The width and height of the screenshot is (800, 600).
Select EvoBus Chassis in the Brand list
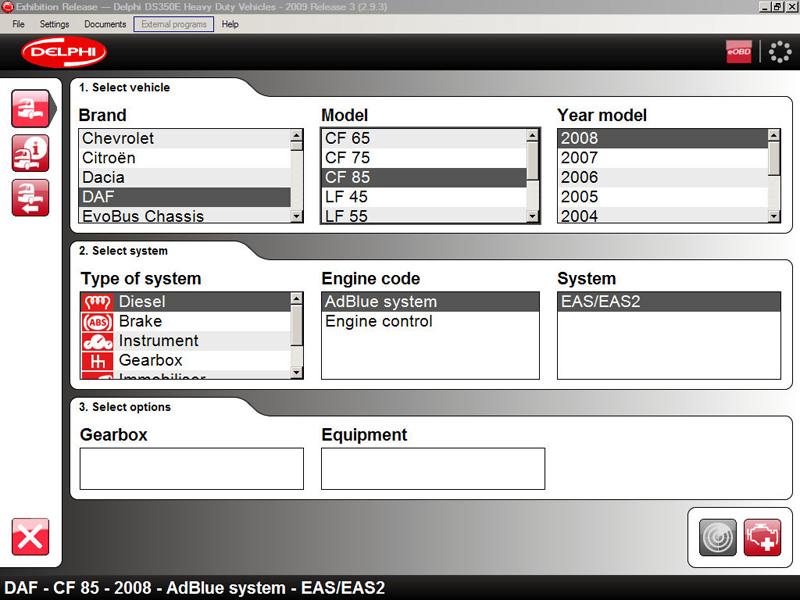click(185, 215)
